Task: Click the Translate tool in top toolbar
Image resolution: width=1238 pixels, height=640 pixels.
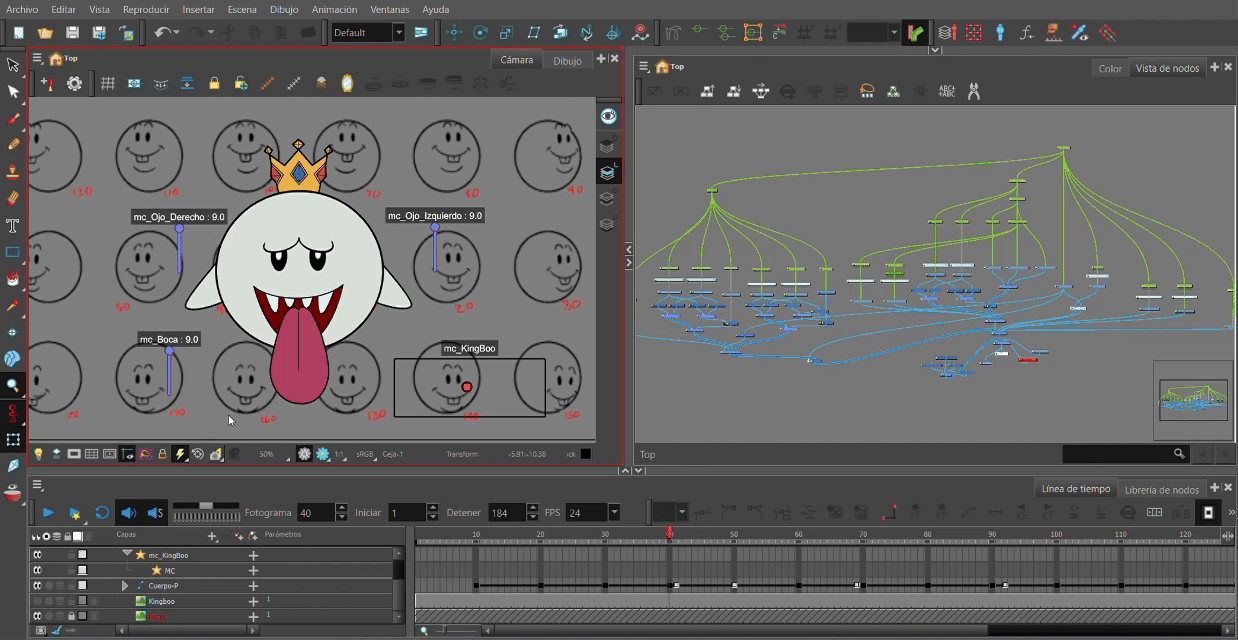Action: 454,33
